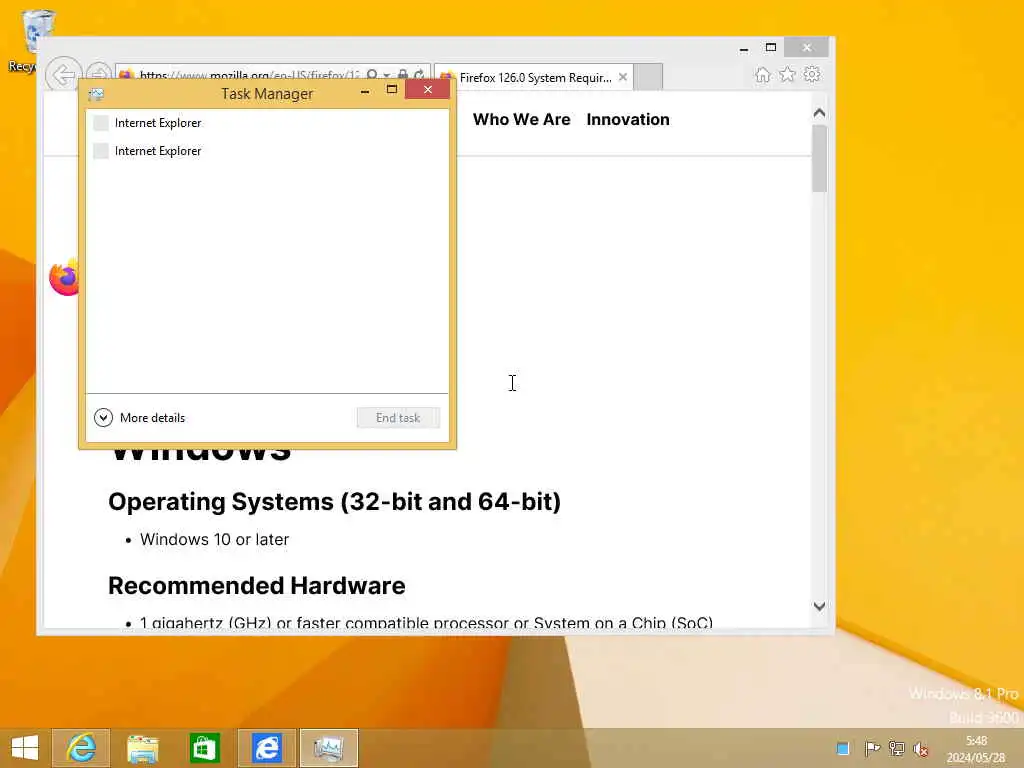This screenshot has height=768, width=1024.
Task: Go back with Internet Explorer's back arrow
Action: [x=63, y=75]
